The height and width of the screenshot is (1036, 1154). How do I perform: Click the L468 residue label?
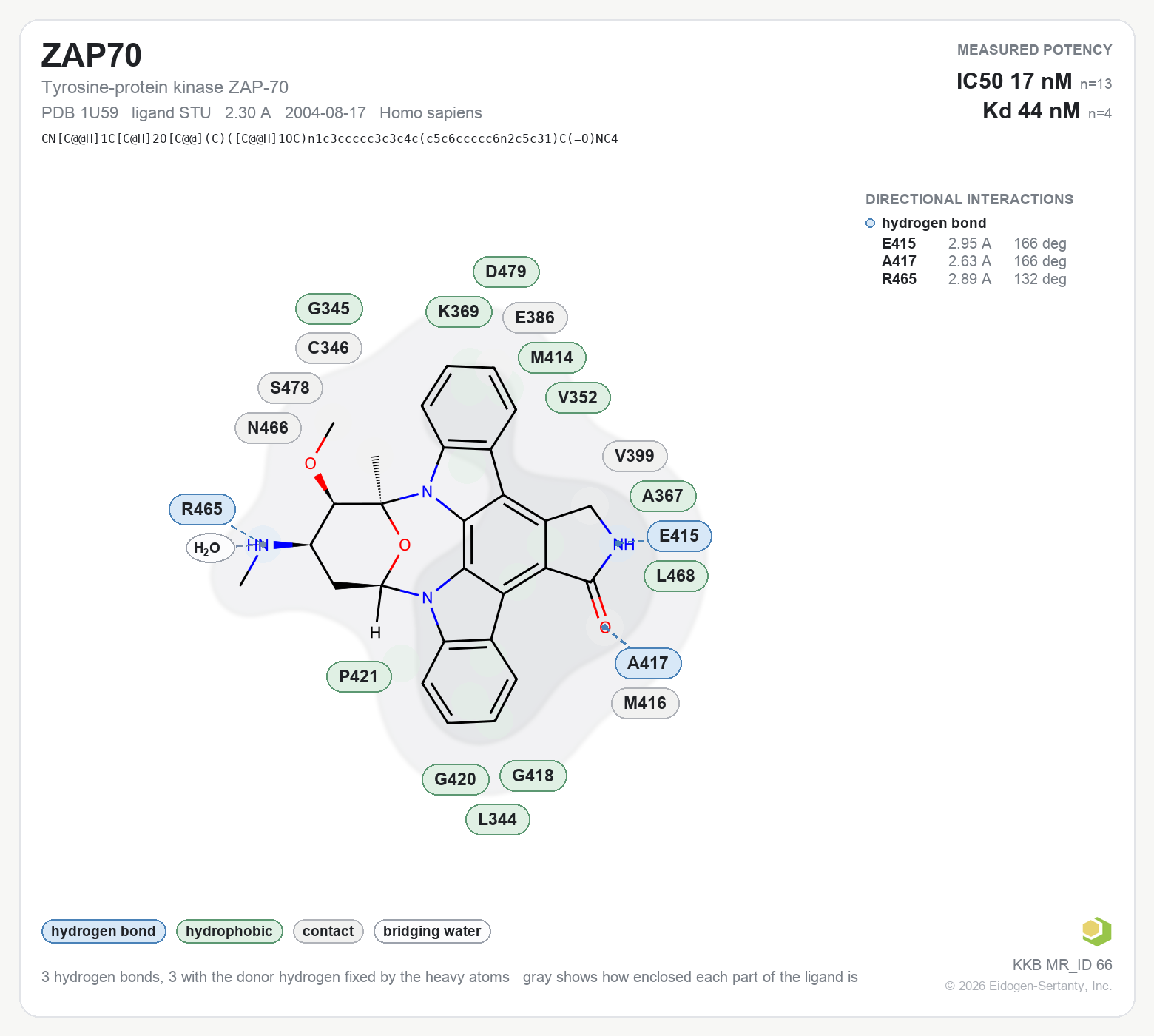[675, 576]
